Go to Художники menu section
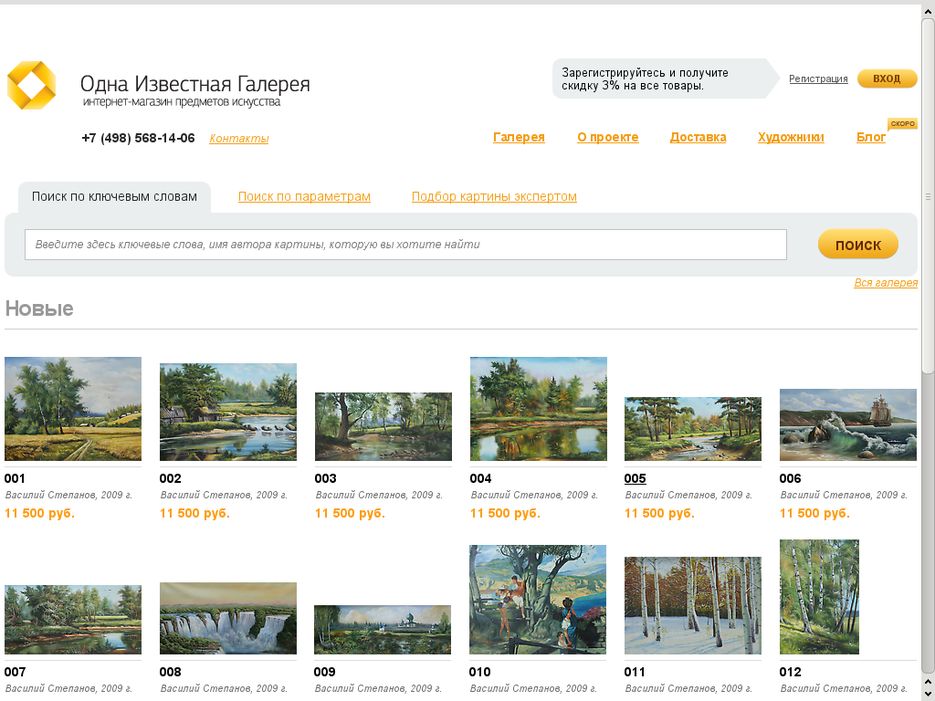This screenshot has height=701, width=935. [790, 137]
